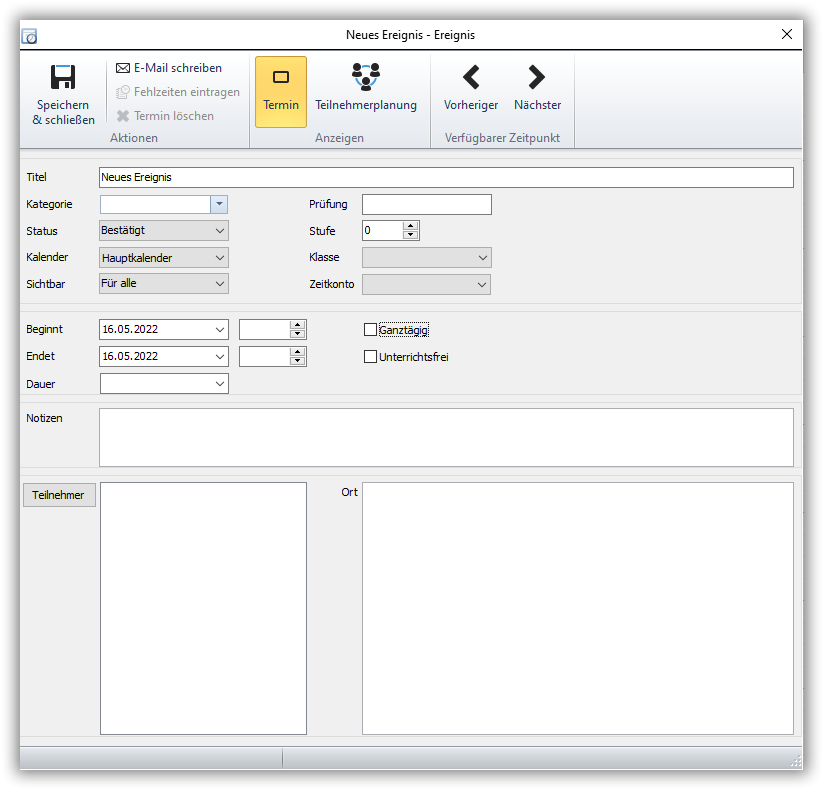Open the Kalender dropdown with Hauptkalender

click(x=220, y=257)
